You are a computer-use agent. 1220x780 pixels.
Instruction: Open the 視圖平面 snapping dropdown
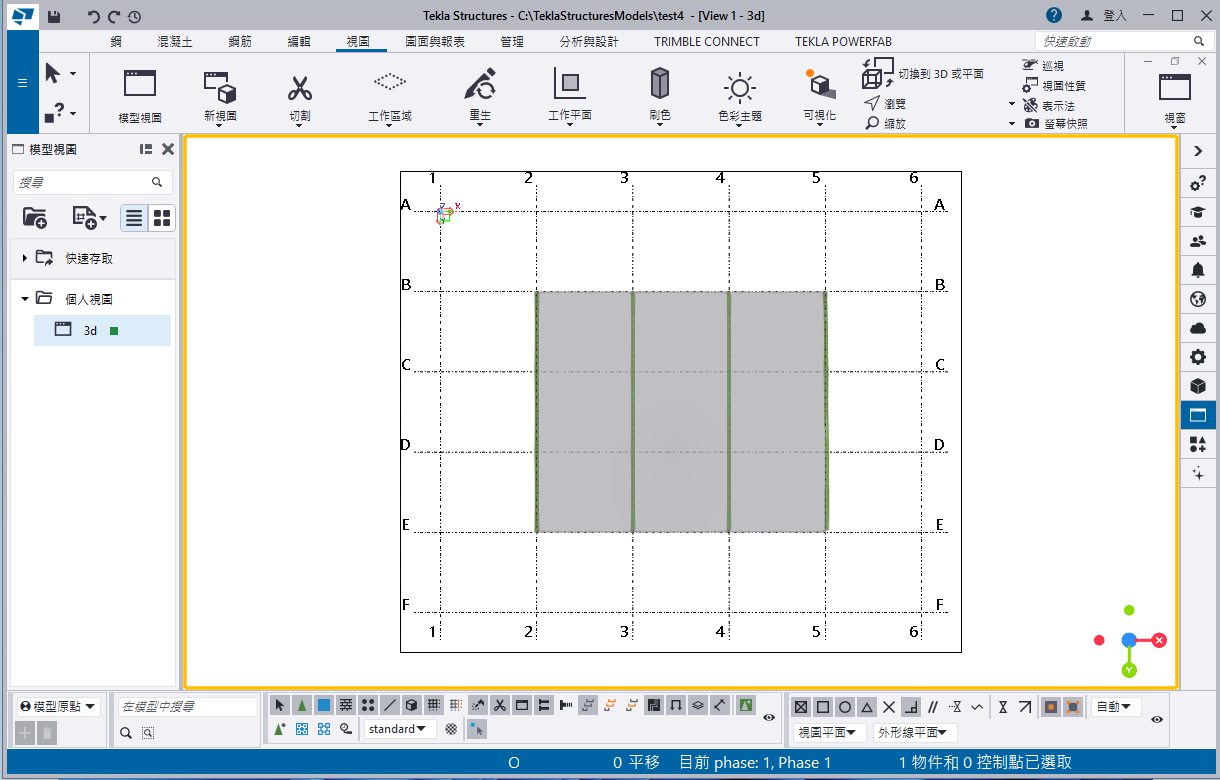click(829, 732)
